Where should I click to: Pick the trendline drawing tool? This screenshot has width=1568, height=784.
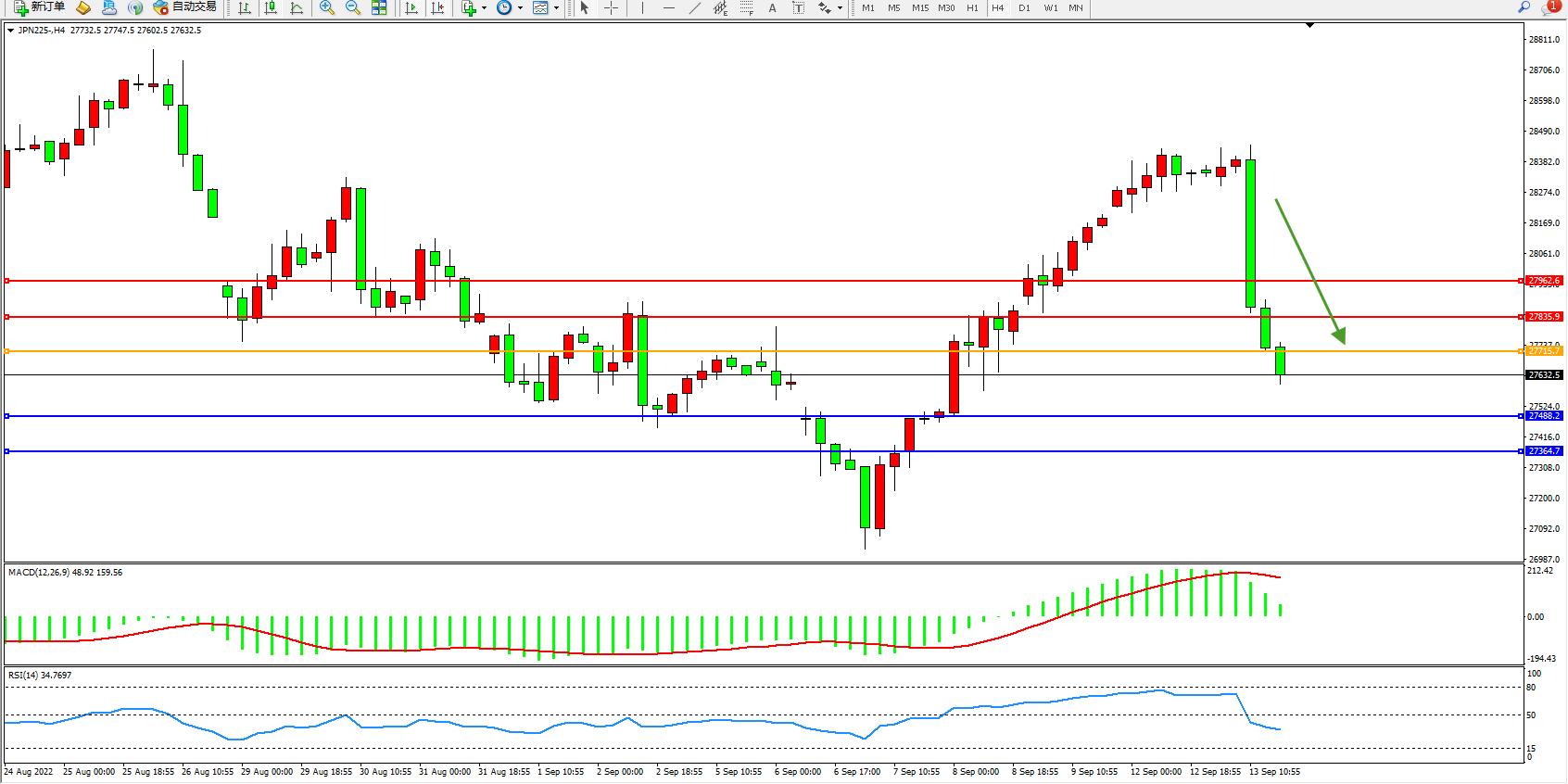(694, 7)
